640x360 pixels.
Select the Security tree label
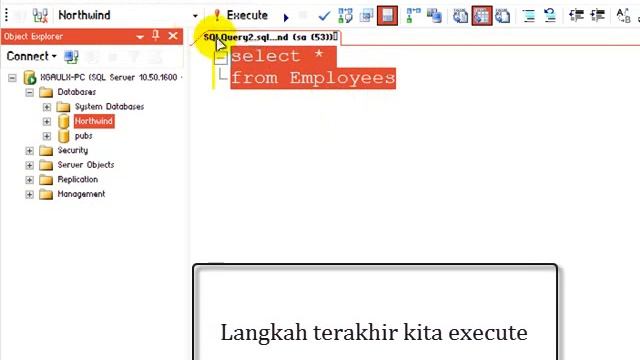click(73, 150)
